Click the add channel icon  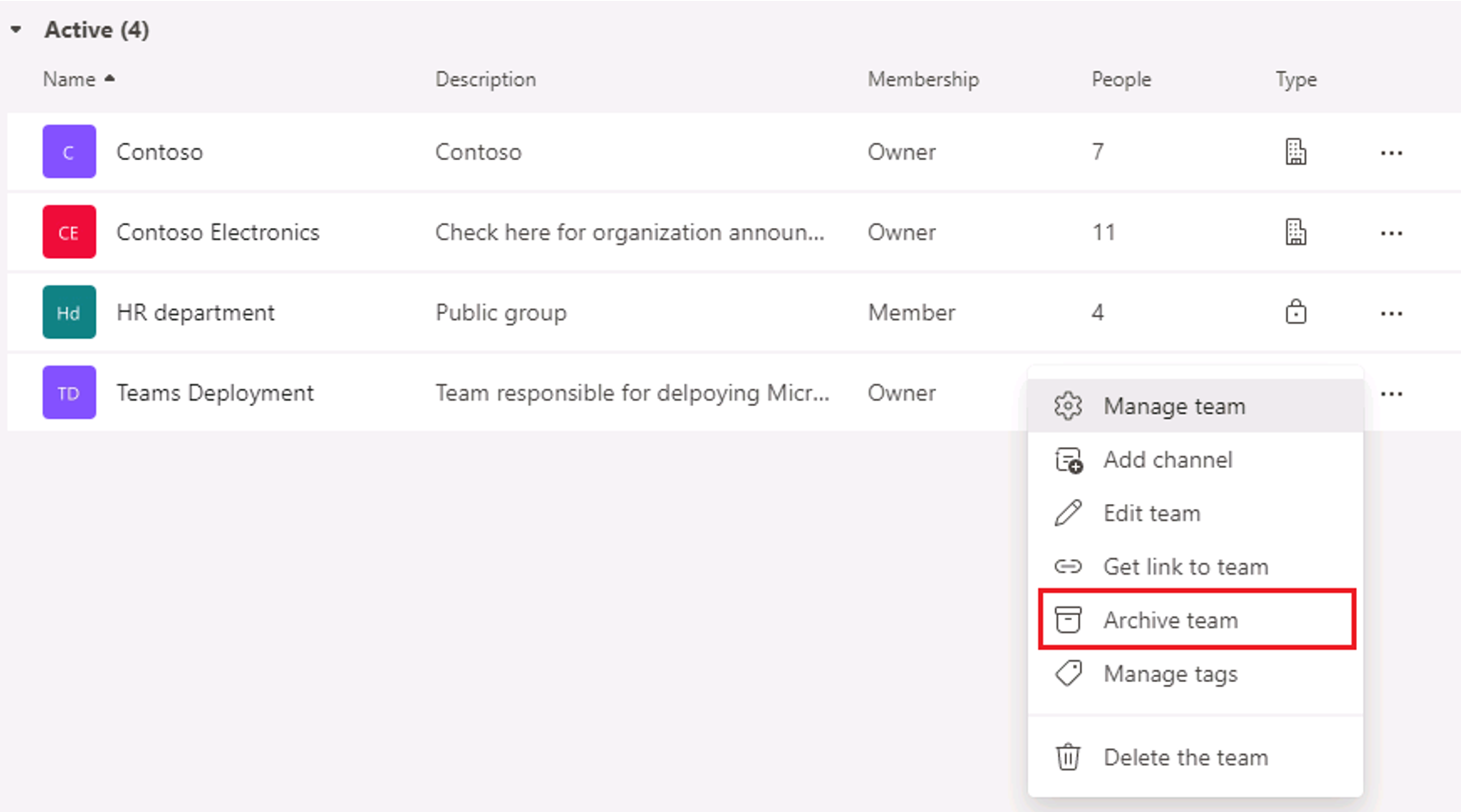tap(1069, 460)
